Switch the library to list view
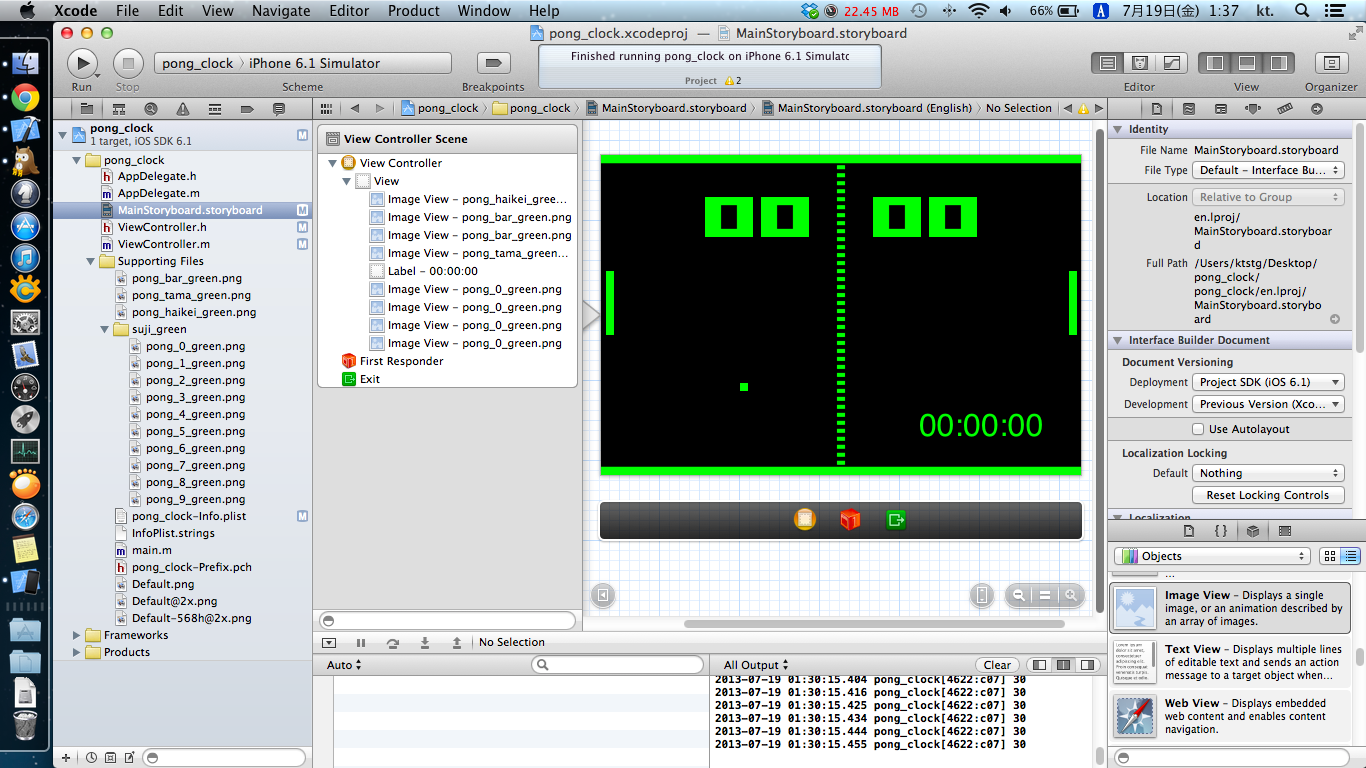This screenshot has height=768, width=1366. coord(1350,556)
